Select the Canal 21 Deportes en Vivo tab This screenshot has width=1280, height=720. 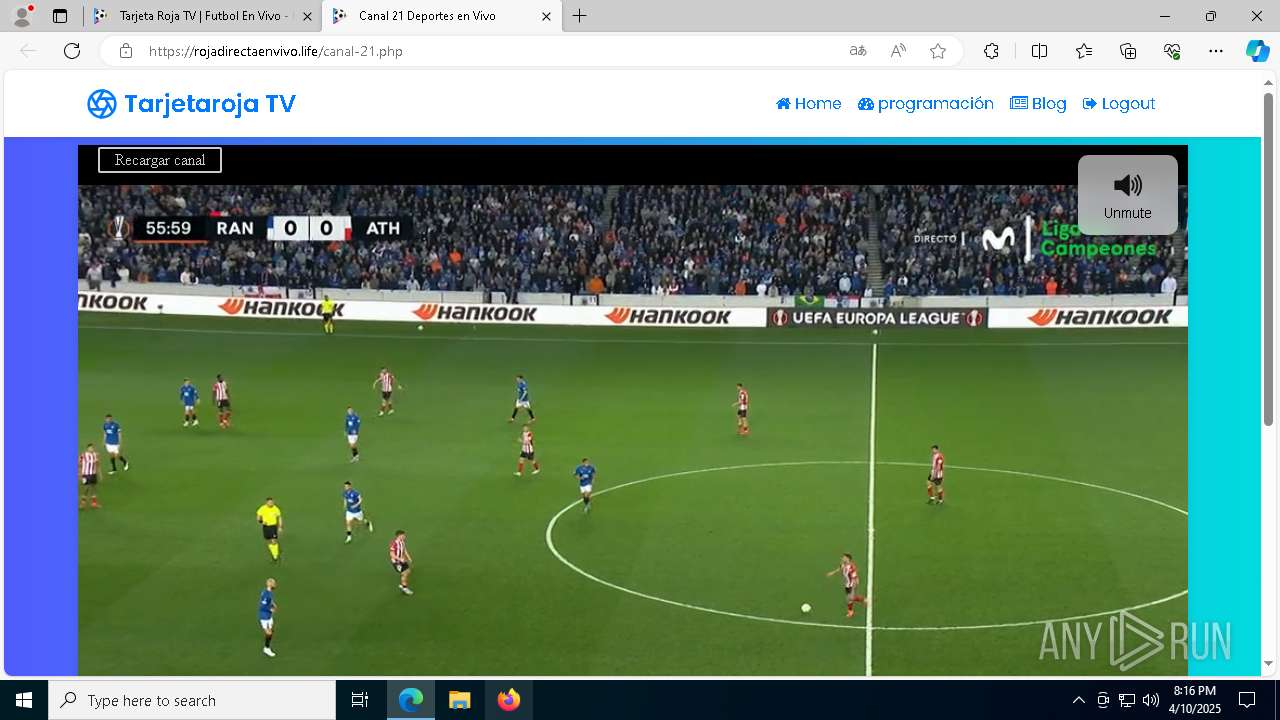441,16
